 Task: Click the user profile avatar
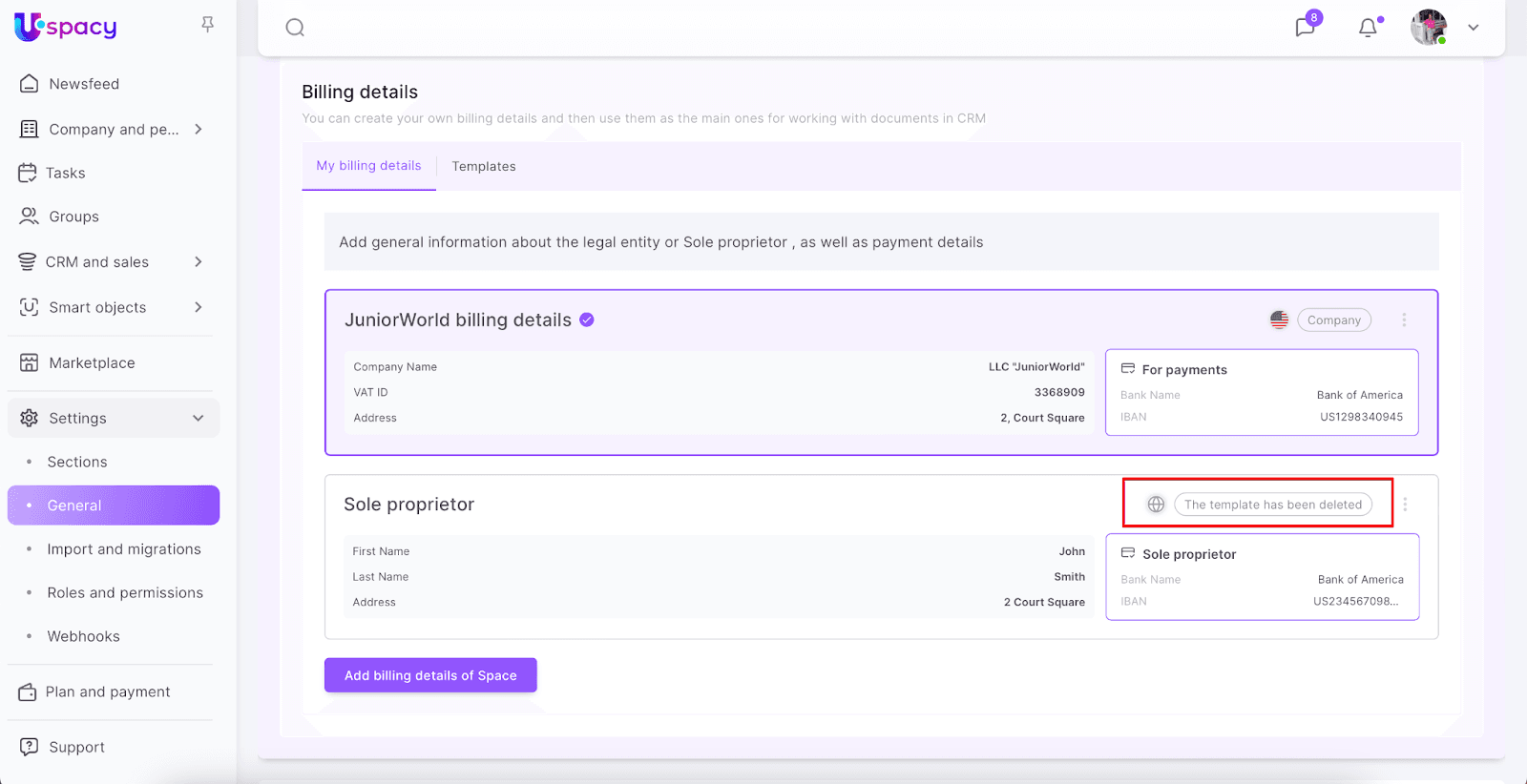[x=1429, y=28]
